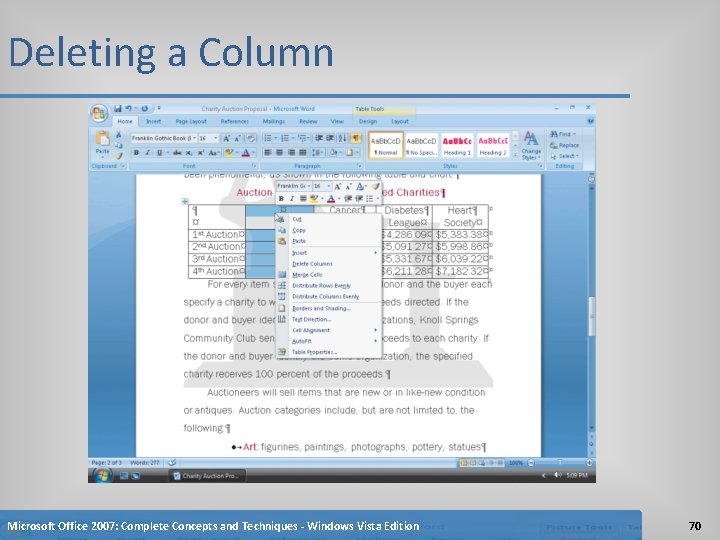Image resolution: width=720 pixels, height=540 pixels.
Task: Toggle Show/Hide paragraph marks button
Action: tap(356, 138)
